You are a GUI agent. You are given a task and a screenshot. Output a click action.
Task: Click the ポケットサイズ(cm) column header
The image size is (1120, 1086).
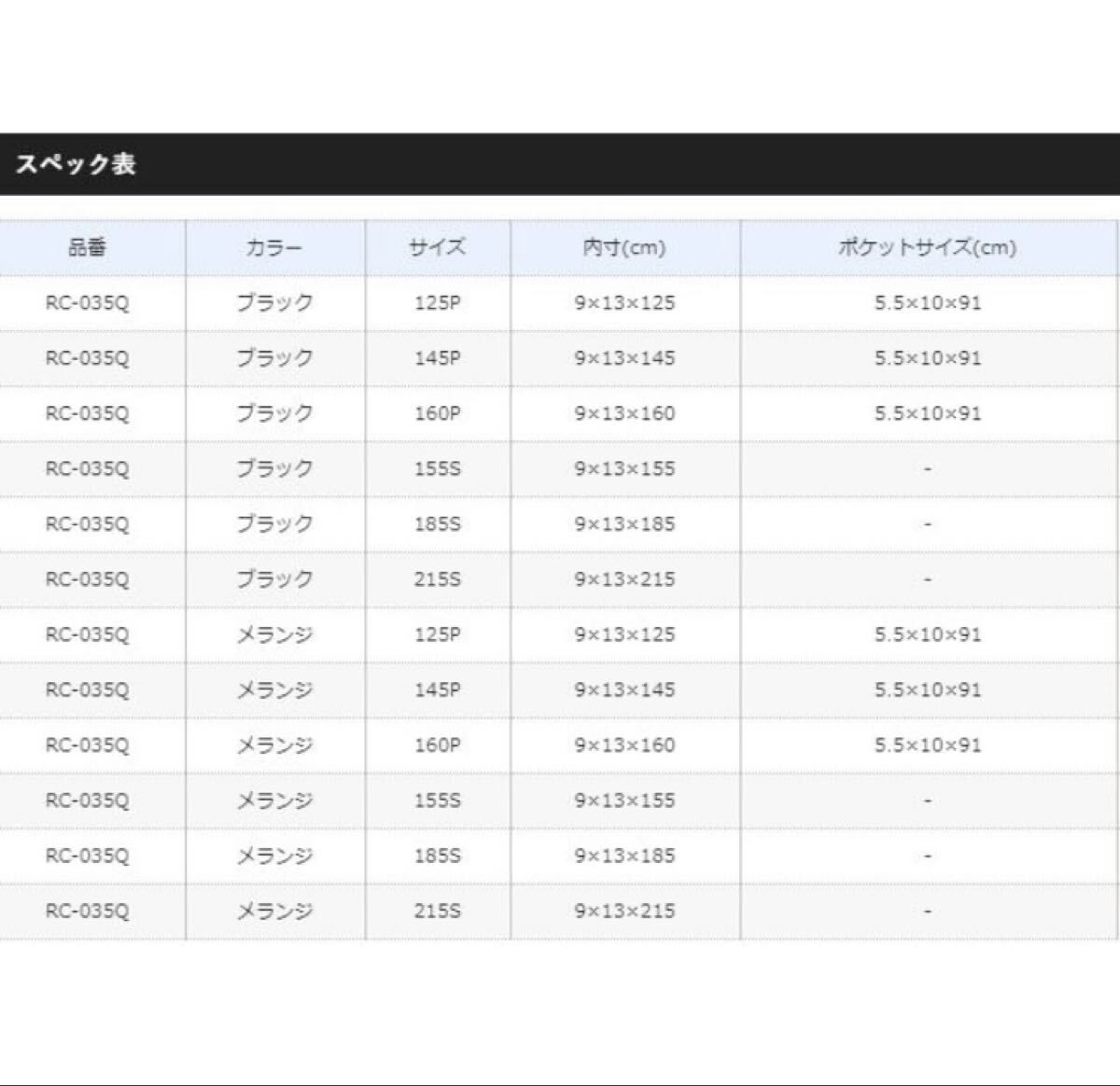click(927, 248)
